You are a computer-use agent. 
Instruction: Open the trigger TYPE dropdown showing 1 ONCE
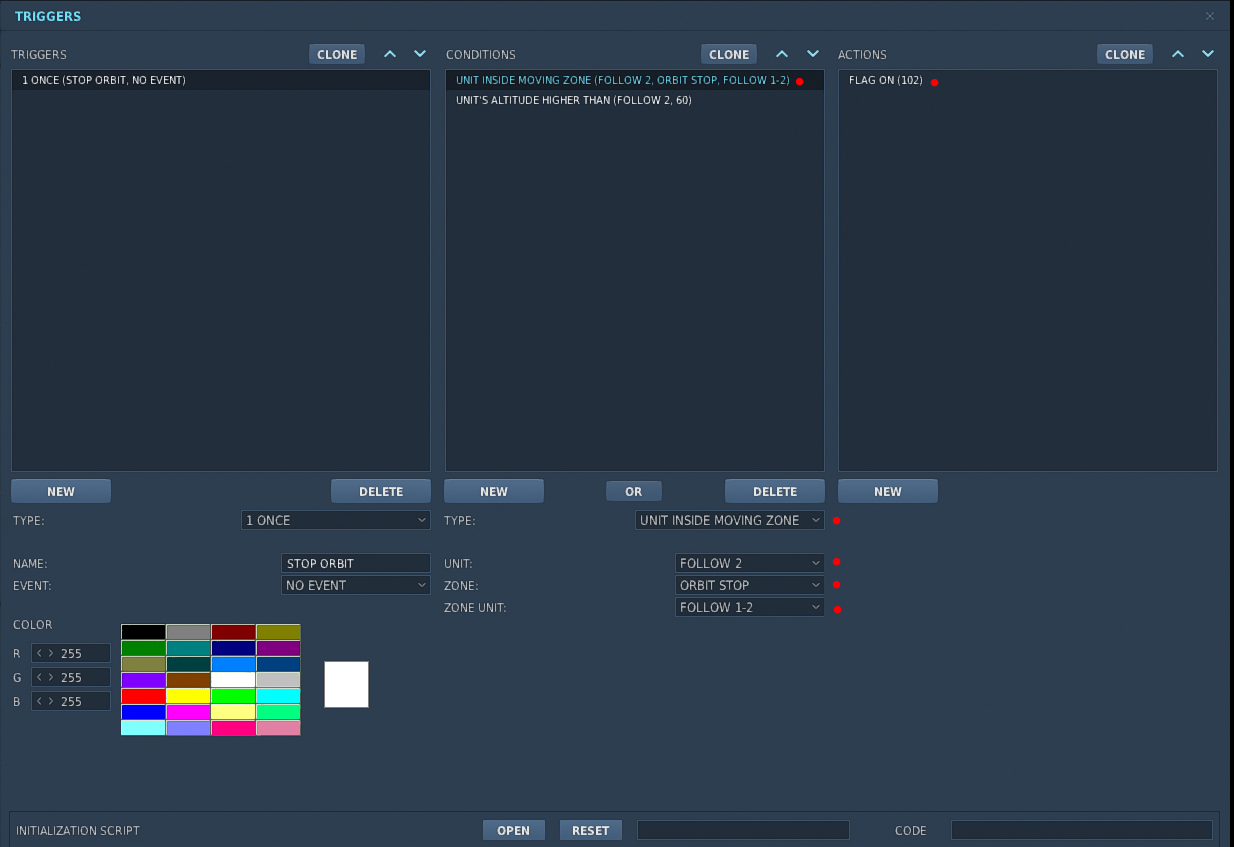(x=336, y=520)
